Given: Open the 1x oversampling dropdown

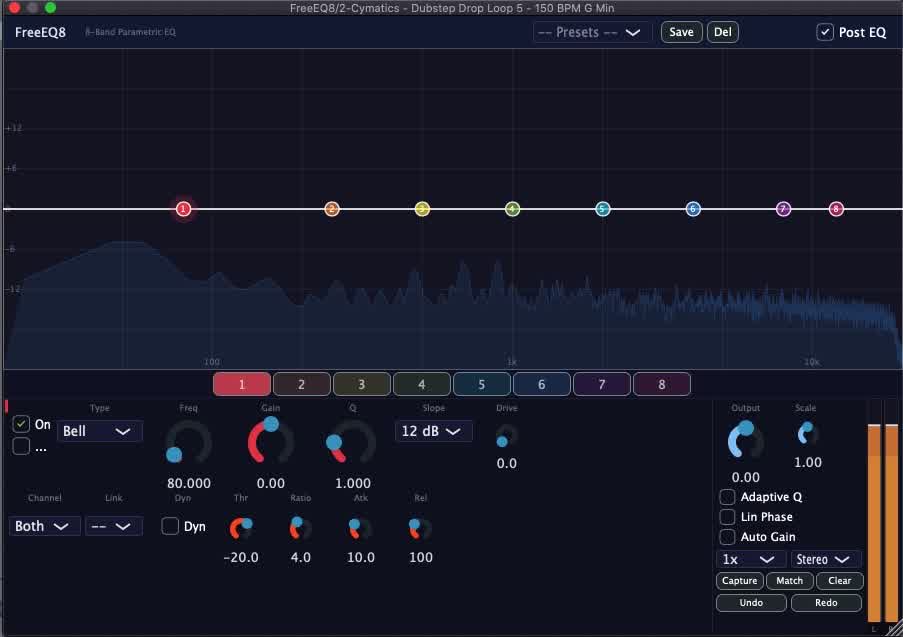Looking at the screenshot, I should coord(750,559).
